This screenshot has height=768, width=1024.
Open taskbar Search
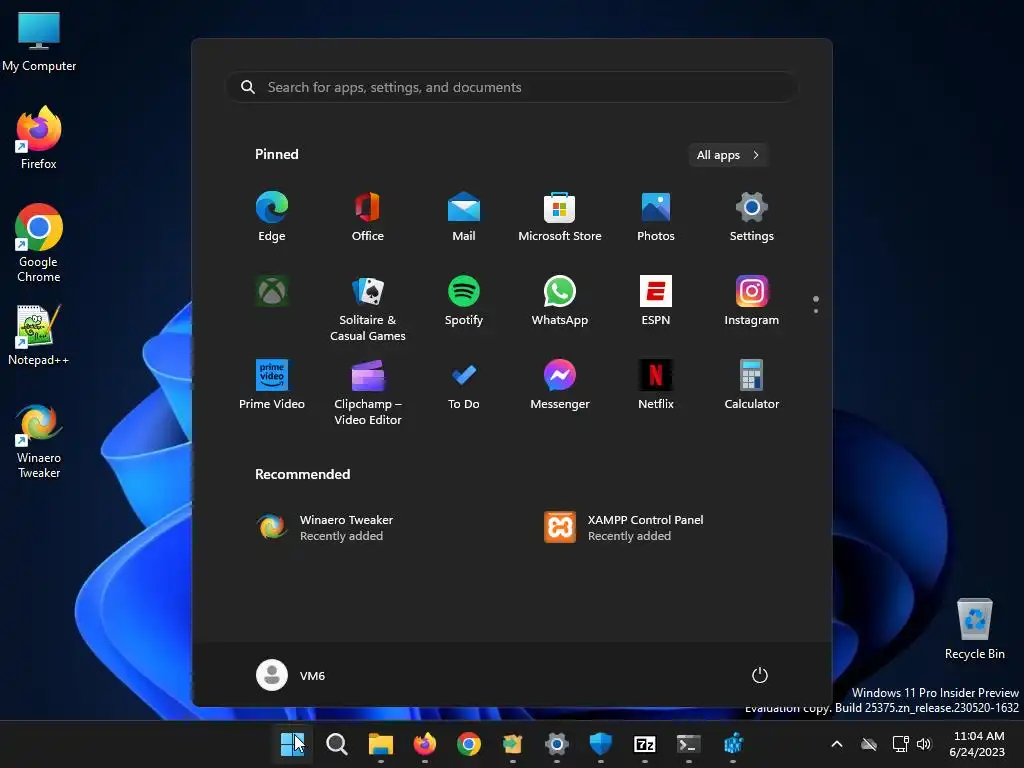click(x=337, y=744)
